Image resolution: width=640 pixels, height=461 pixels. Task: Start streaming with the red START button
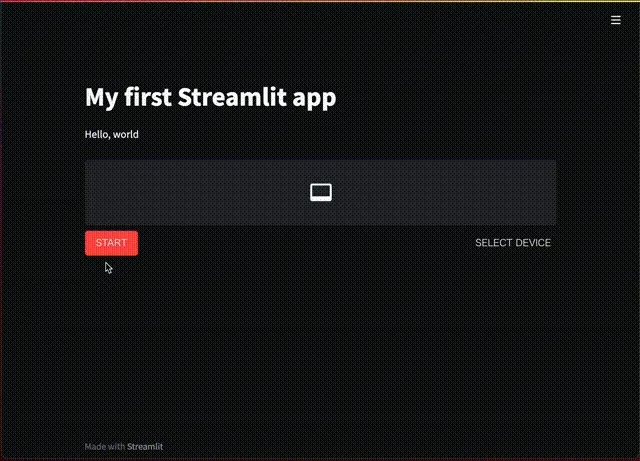coord(111,243)
